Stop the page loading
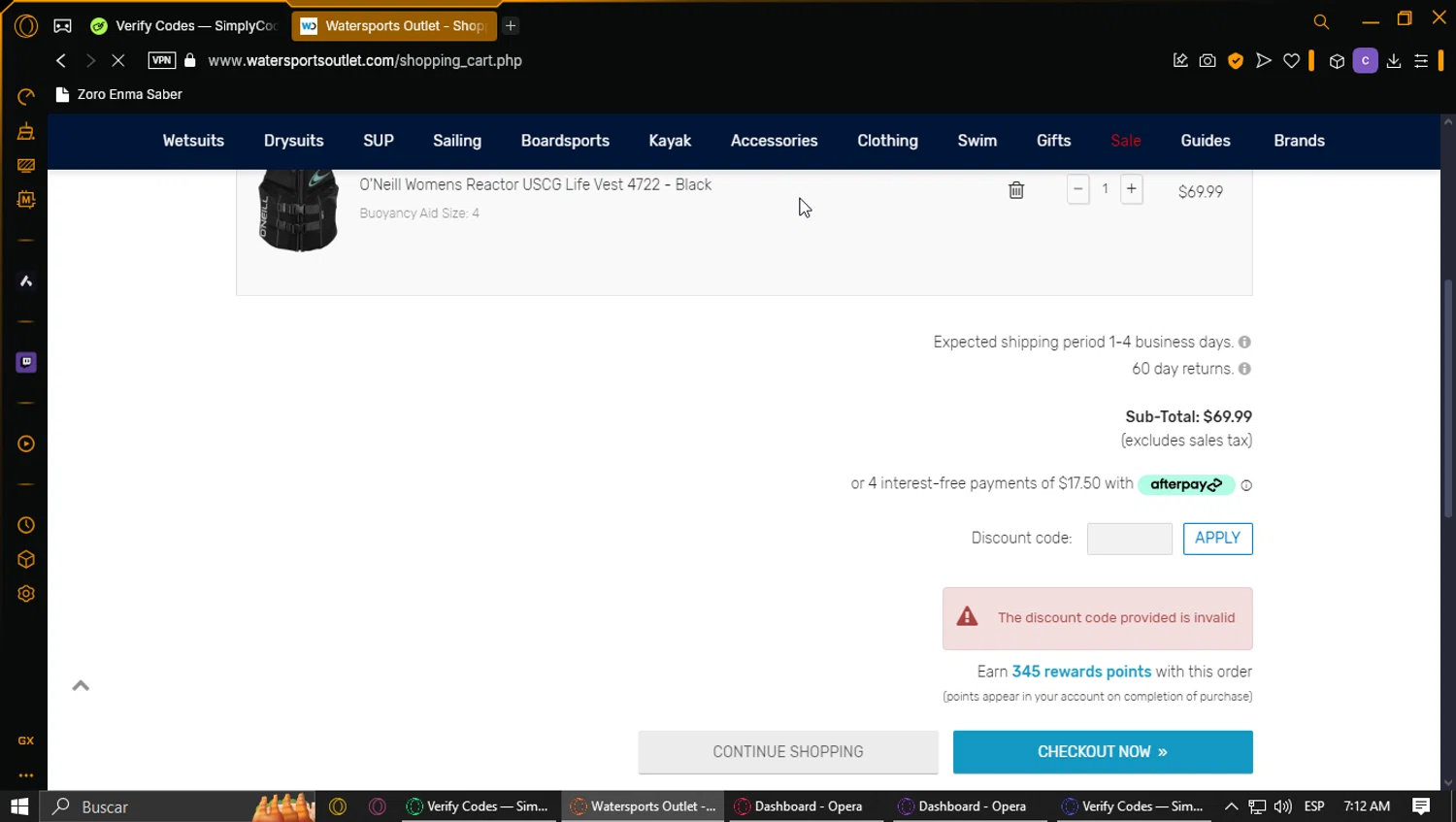This screenshot has height=822, width=1456. tap(118, 61)
